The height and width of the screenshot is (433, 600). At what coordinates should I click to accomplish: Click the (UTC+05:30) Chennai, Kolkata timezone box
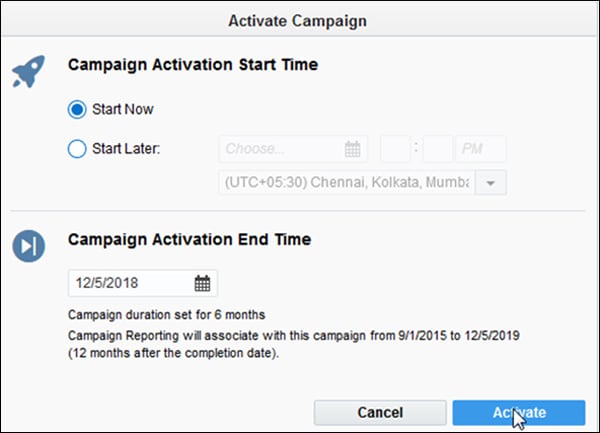[x=346, y=183]
